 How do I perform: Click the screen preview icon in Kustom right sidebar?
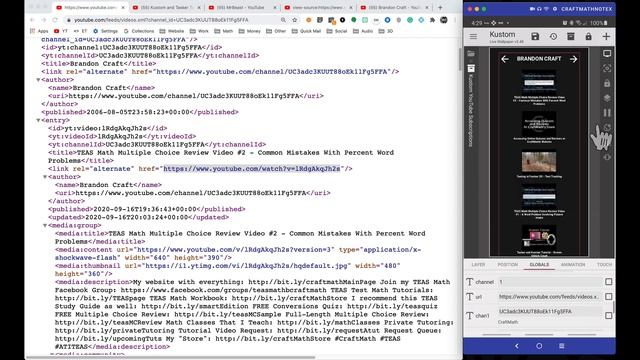coord(607,53)
